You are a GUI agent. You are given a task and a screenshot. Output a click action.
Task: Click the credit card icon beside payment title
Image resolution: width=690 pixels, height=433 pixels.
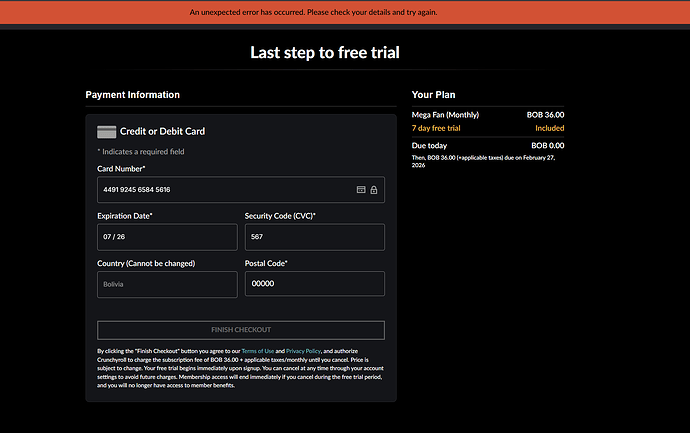click(107, 131)
